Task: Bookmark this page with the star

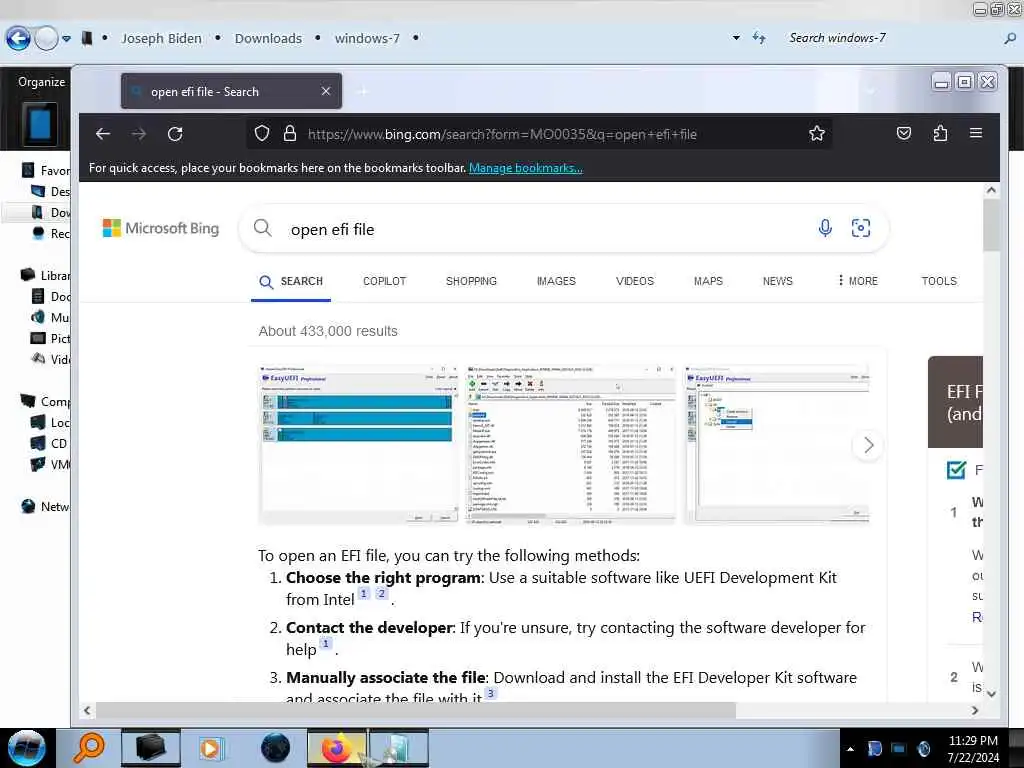Action: pyautogui.click(x=816, y=134)
